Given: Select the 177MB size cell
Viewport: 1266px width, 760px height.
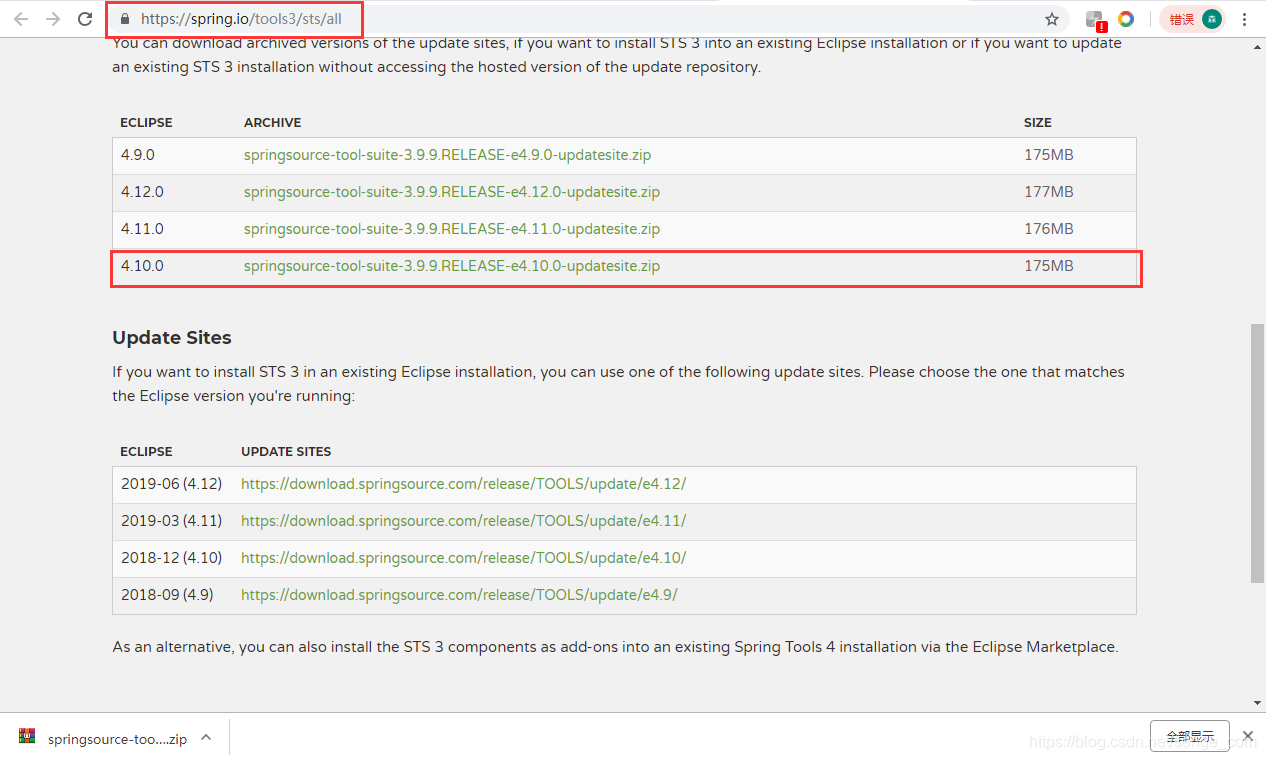Looking at the screenshot, I should [x=1048, y=192].
